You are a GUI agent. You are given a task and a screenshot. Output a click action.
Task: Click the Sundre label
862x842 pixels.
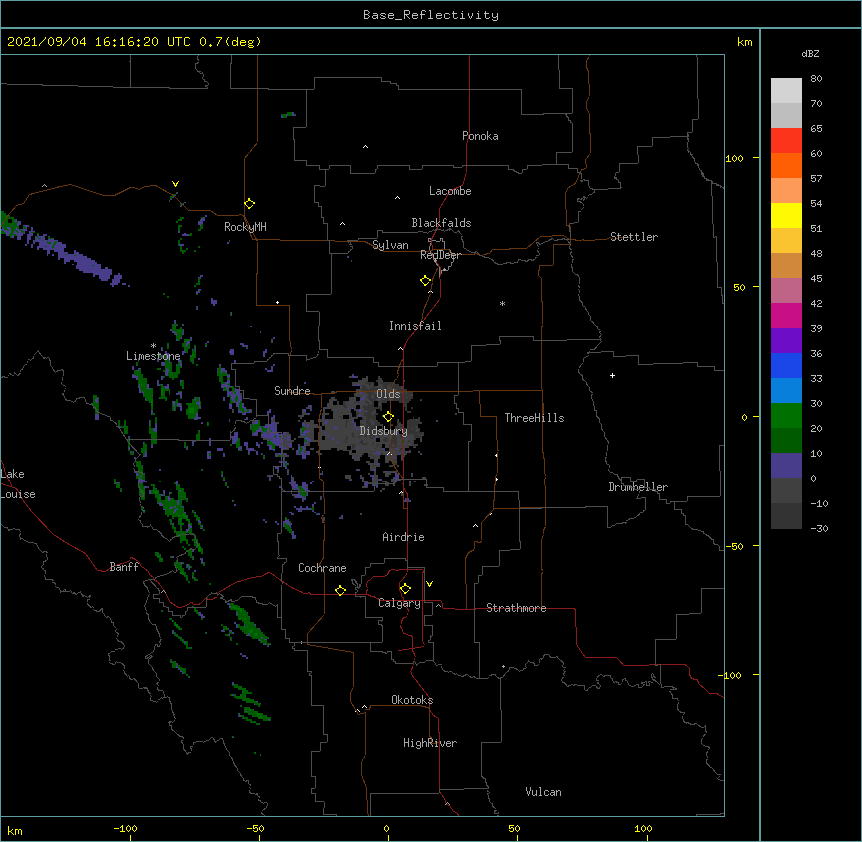[292, 391]
